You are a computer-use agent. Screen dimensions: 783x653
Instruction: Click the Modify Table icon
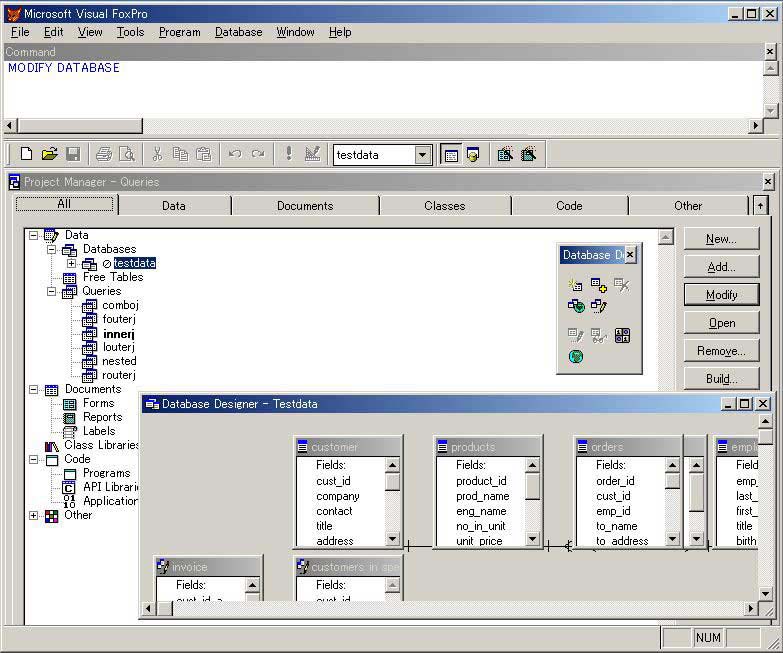[x=575, y=335]
